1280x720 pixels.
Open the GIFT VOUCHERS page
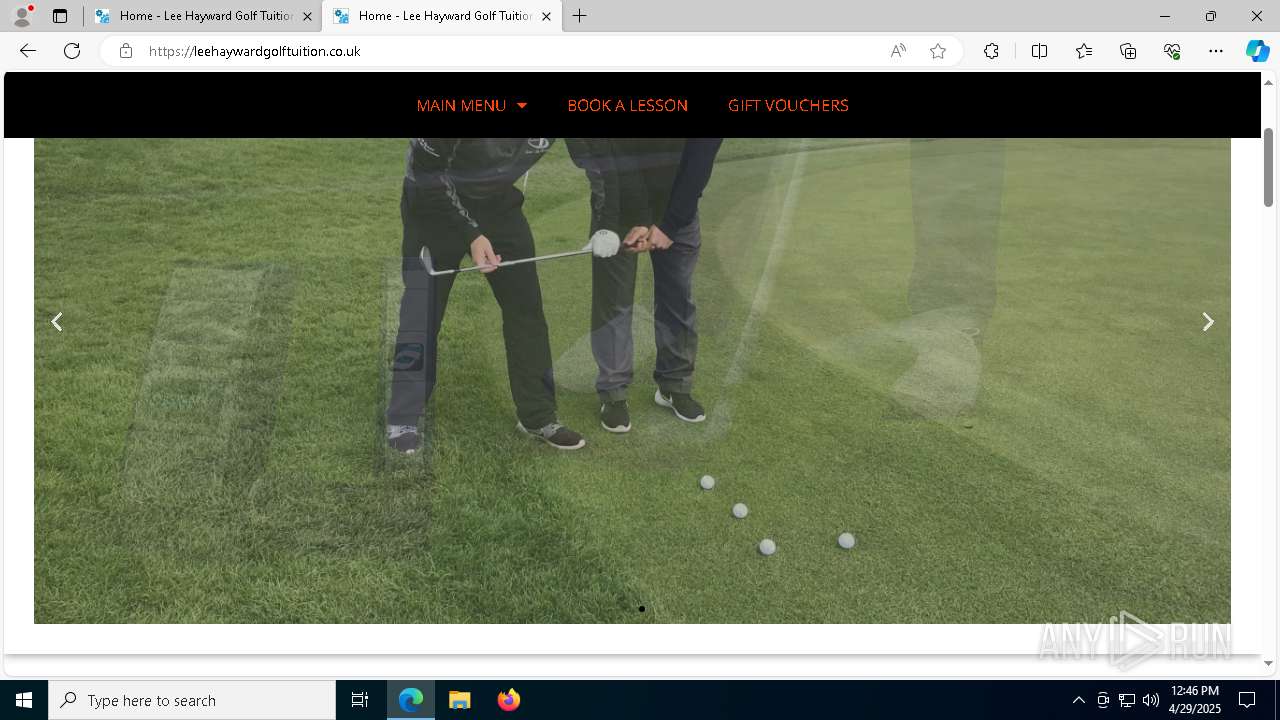(x=788, y=105)
